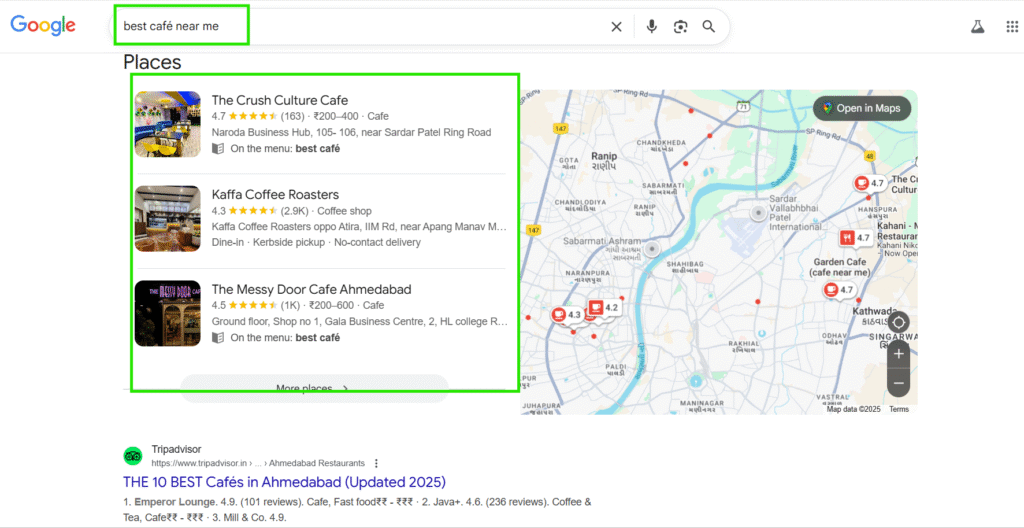Click the airport marker on the map

point(758,212)
